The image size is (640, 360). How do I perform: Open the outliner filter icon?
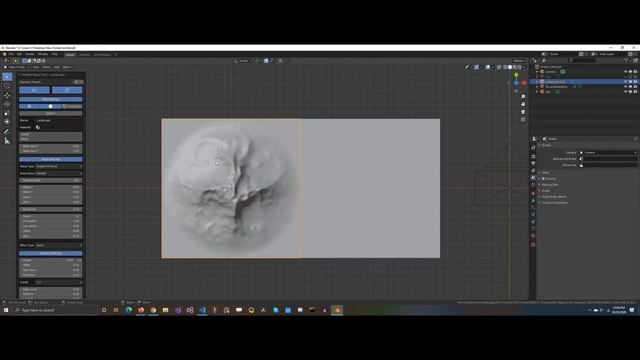[x=627, y=60]
